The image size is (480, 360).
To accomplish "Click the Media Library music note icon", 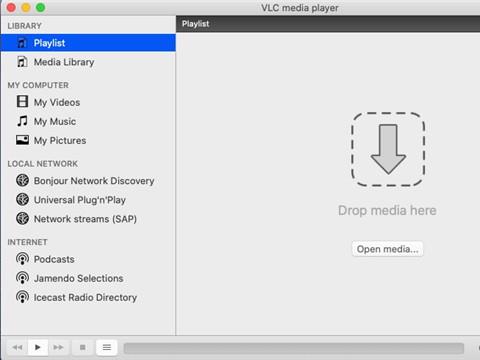I will (x=22, y=62).
